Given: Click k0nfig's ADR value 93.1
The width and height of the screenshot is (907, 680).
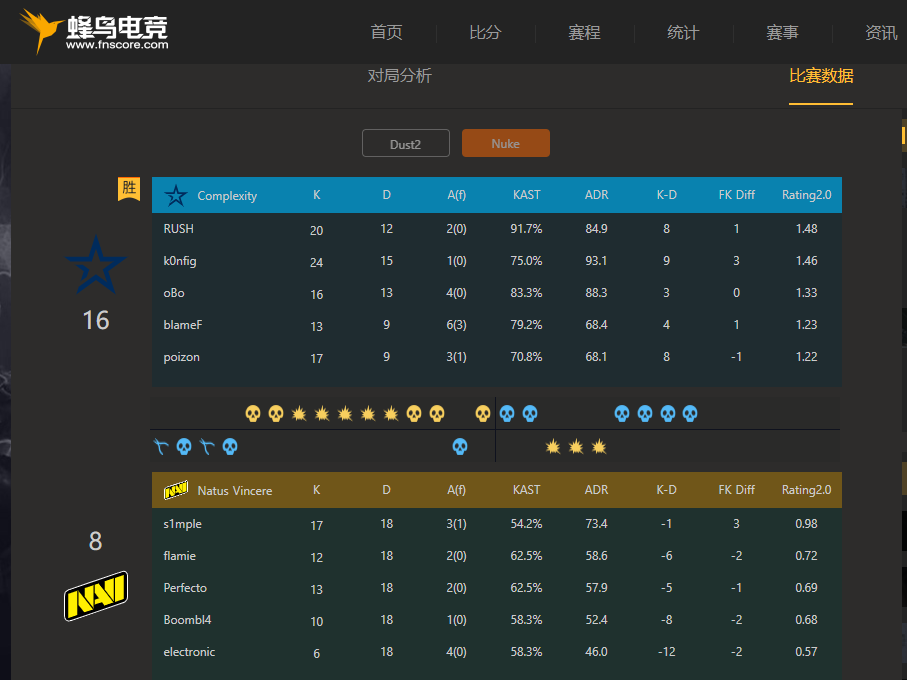Looking at the screenshot, I should 596,261.
